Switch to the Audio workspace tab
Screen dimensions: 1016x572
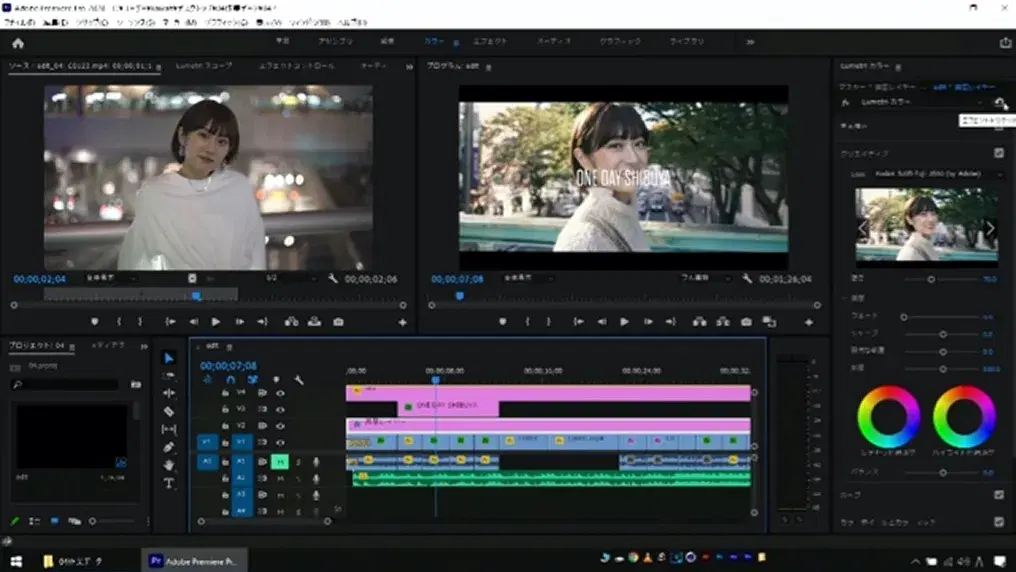click(553, 41)
